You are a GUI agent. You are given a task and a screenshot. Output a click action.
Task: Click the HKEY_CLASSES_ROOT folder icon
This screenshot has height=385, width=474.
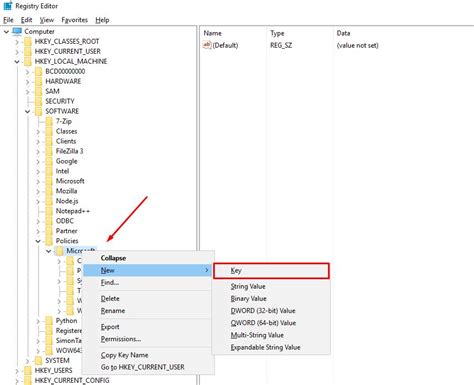pyautogui.click(x=28, y=41)
